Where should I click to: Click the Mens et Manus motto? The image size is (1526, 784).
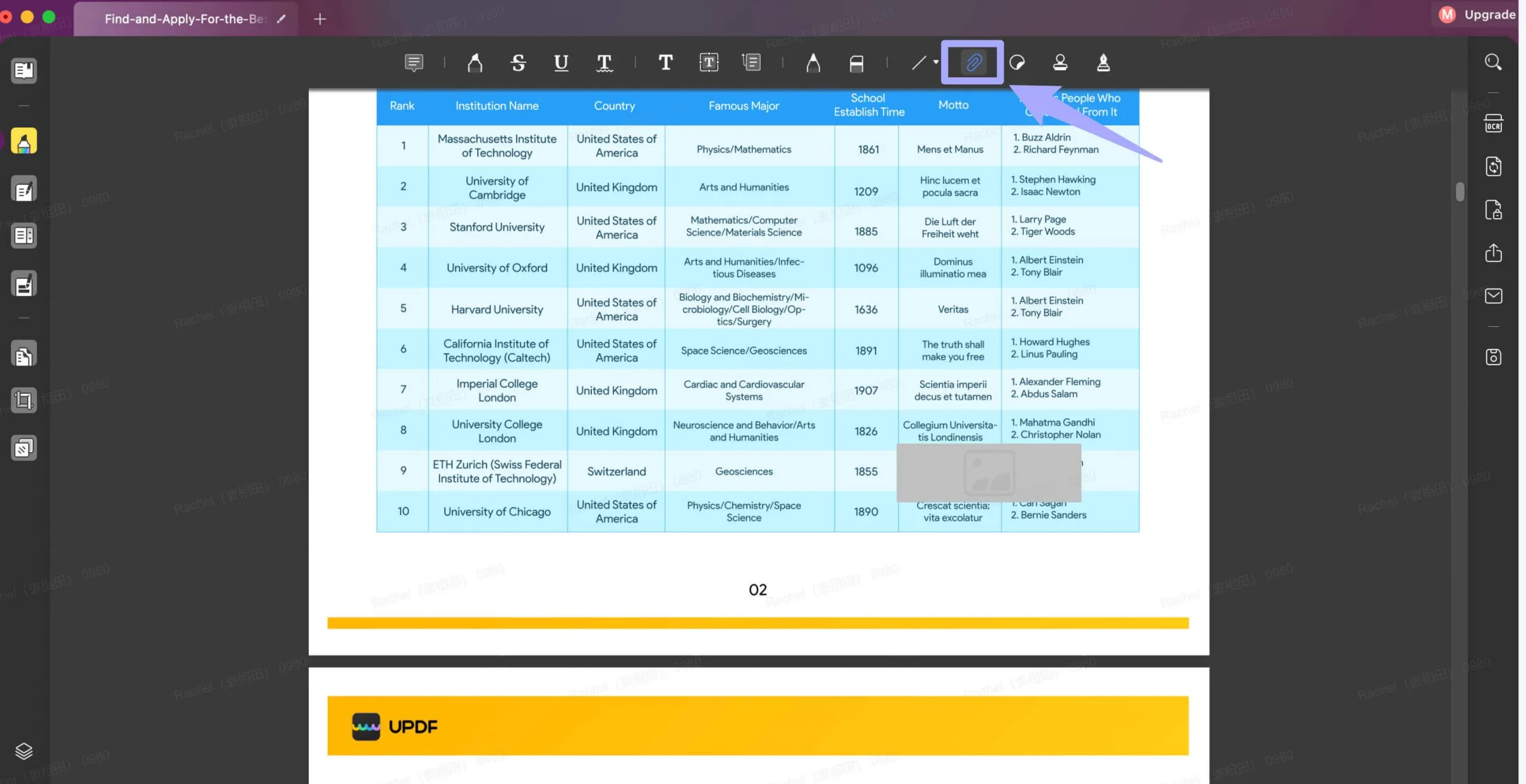tap(950, 149)
